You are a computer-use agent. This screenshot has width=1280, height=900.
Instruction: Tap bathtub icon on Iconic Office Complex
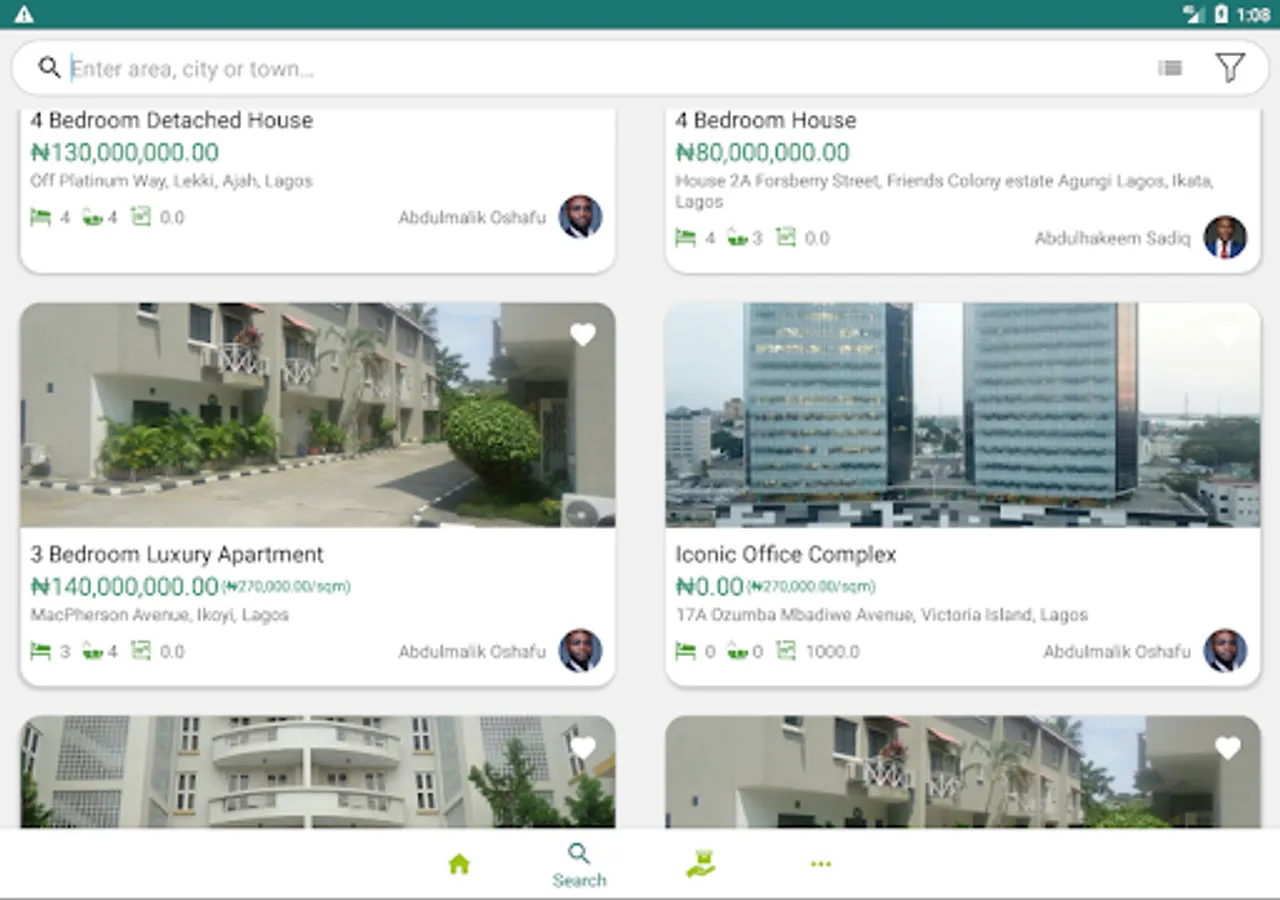tap(737, 651)
